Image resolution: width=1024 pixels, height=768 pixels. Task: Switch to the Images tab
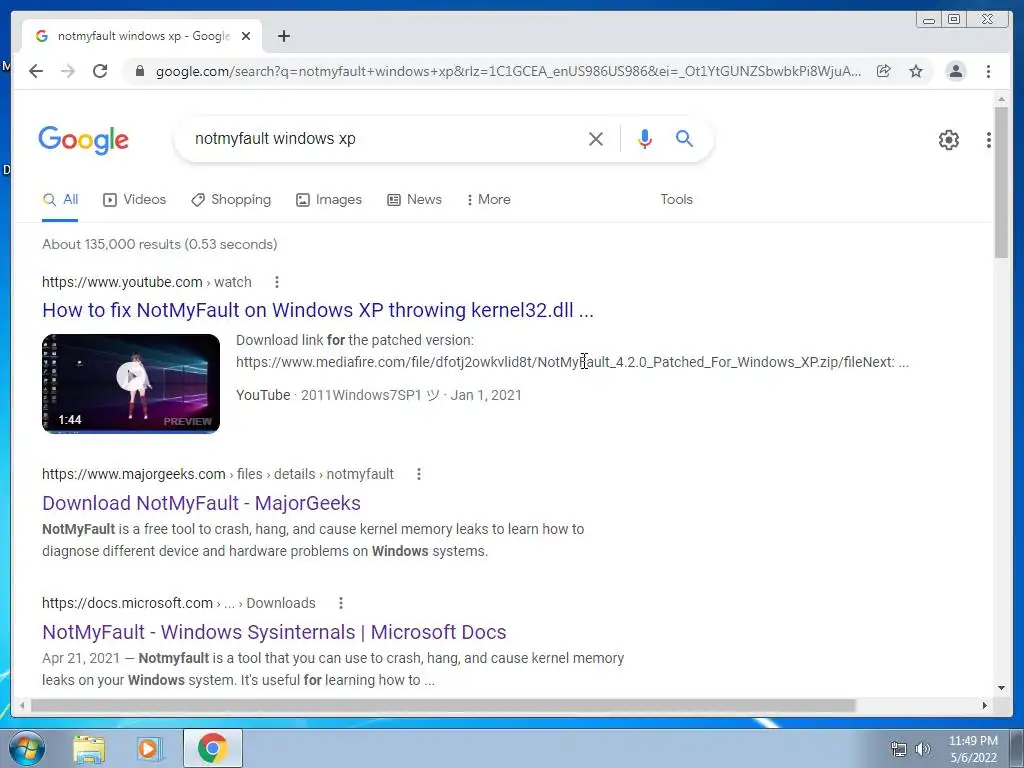click(x=328, y=200)
